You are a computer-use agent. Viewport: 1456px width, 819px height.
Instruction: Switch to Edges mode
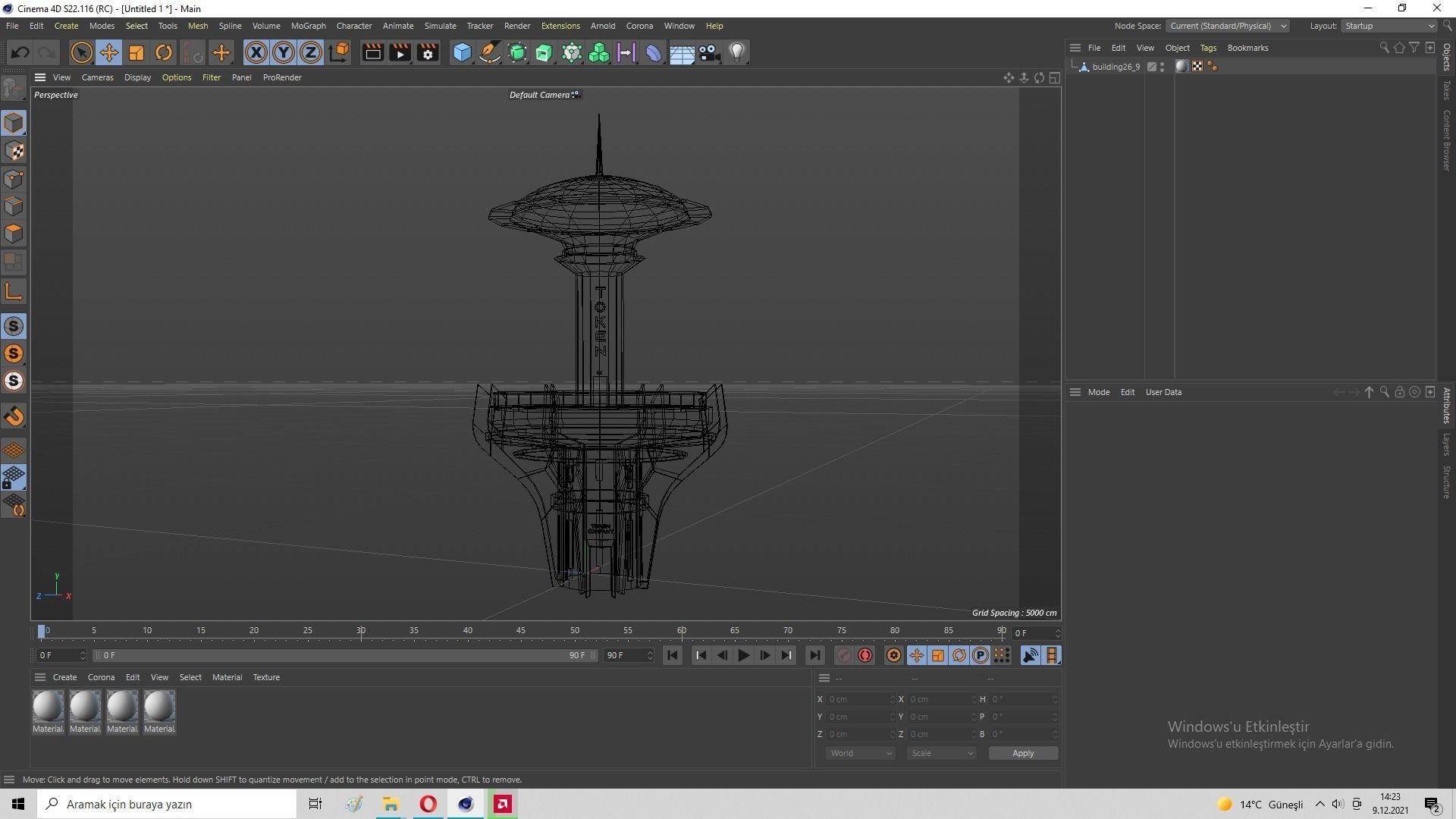(x=14, y=206)
